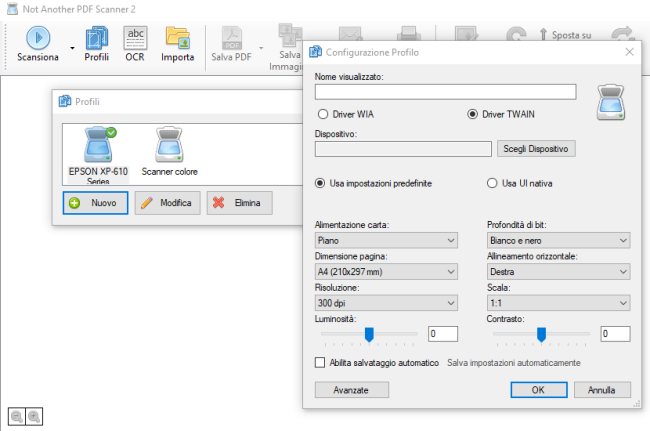The height and width of the screenshot is (431, 650).
Task: Open the Risoluzione 300 dpi dropdown
Action: [386, 302]
